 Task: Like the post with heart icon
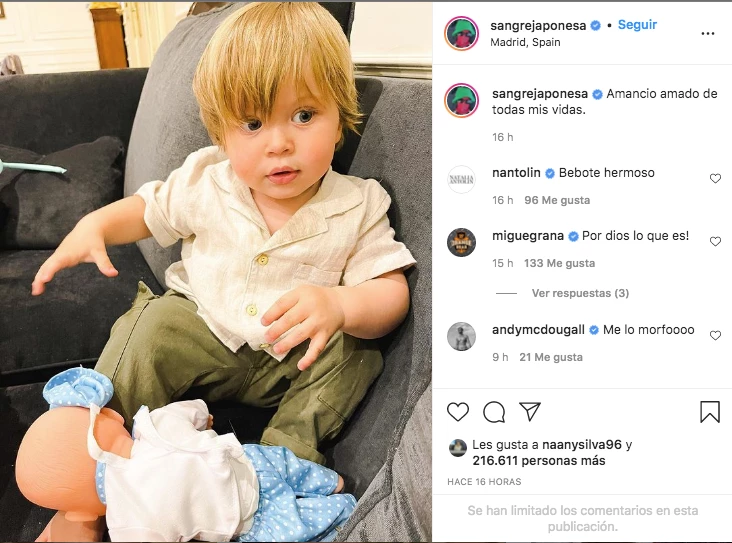click(x=458, y=412)
